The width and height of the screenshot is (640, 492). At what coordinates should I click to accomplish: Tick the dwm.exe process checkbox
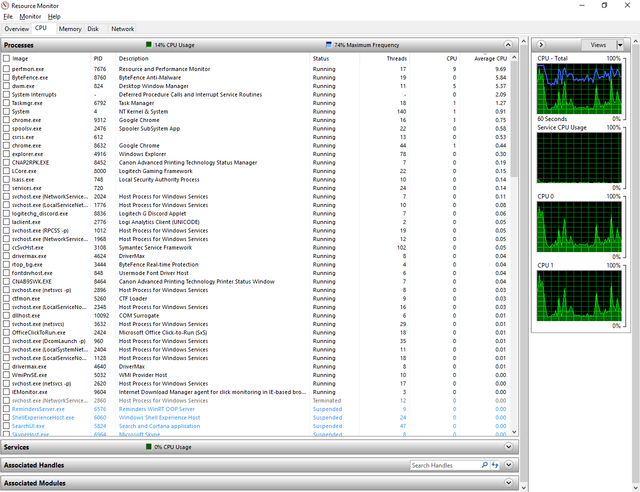click(7, 86)
